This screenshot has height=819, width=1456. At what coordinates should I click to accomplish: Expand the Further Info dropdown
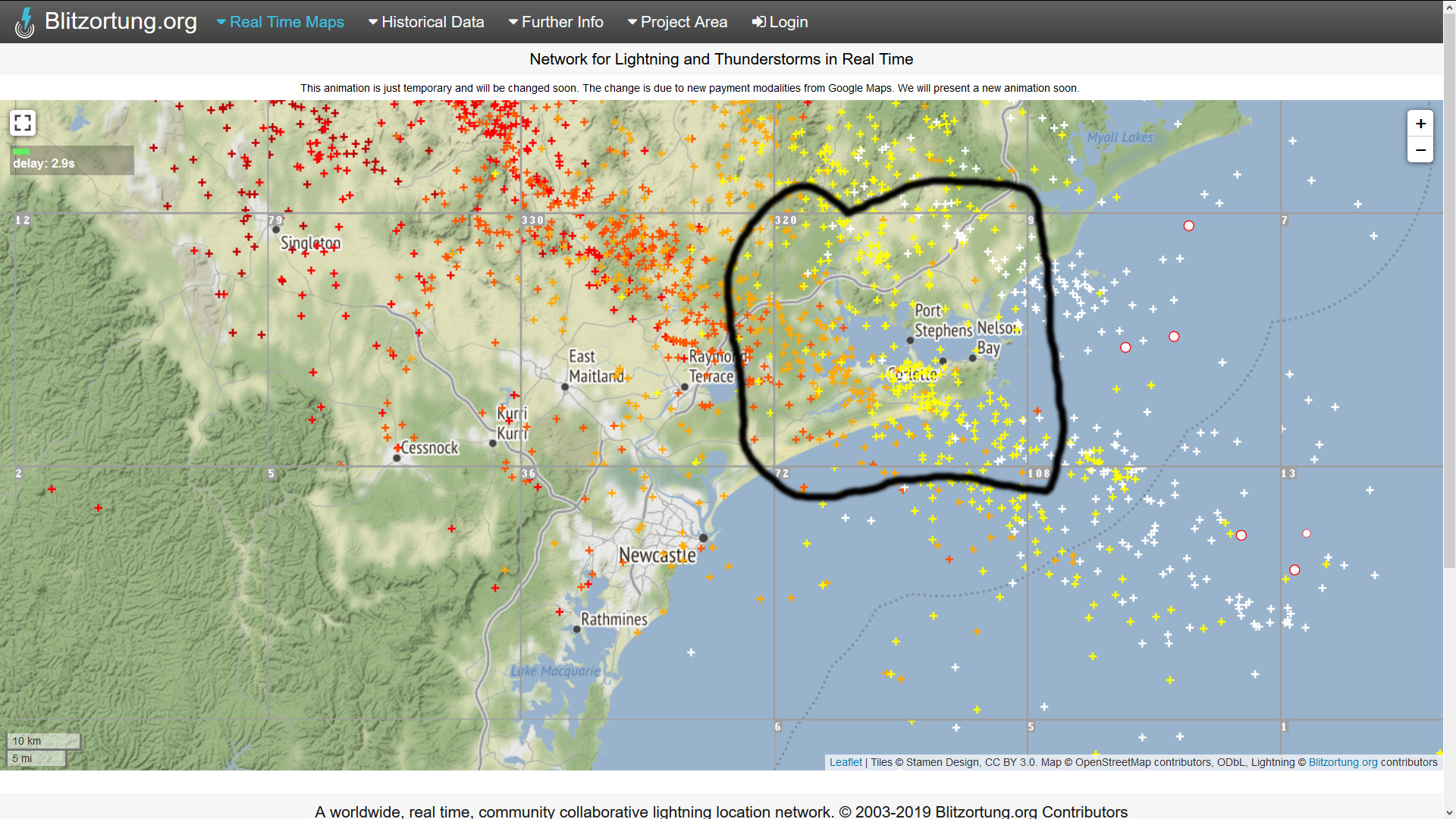556,22
